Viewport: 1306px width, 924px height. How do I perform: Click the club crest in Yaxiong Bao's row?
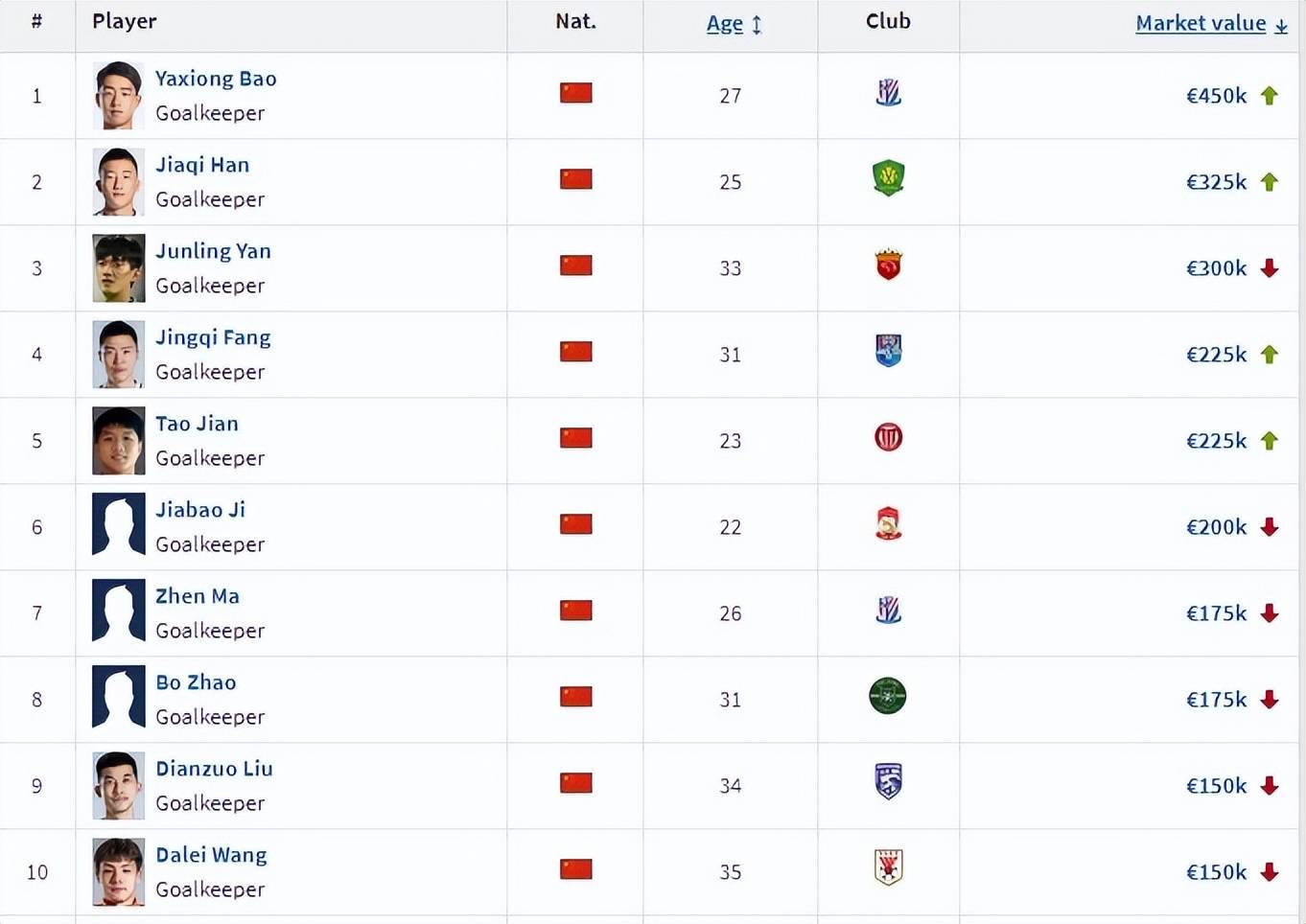(888, 93)
